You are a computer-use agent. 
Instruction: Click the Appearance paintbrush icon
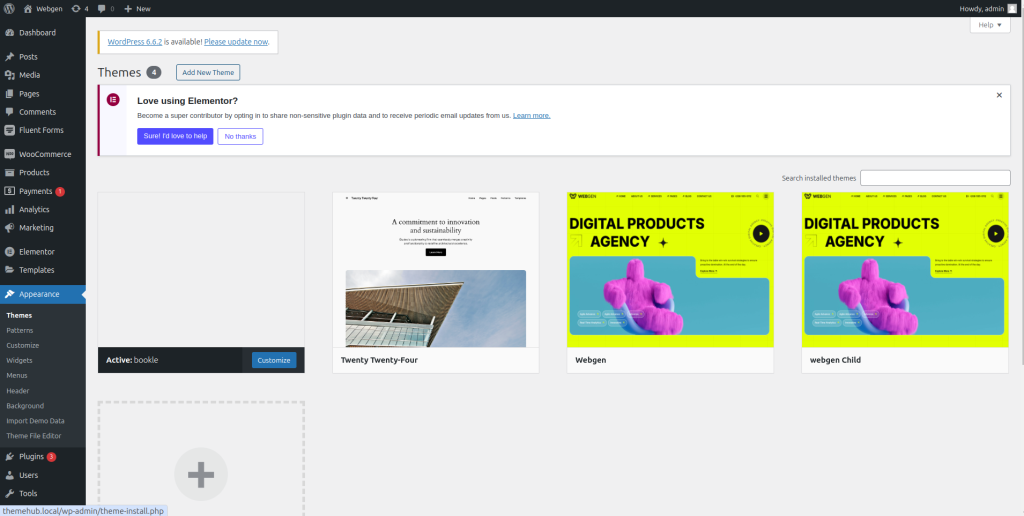tap(10, 294)
